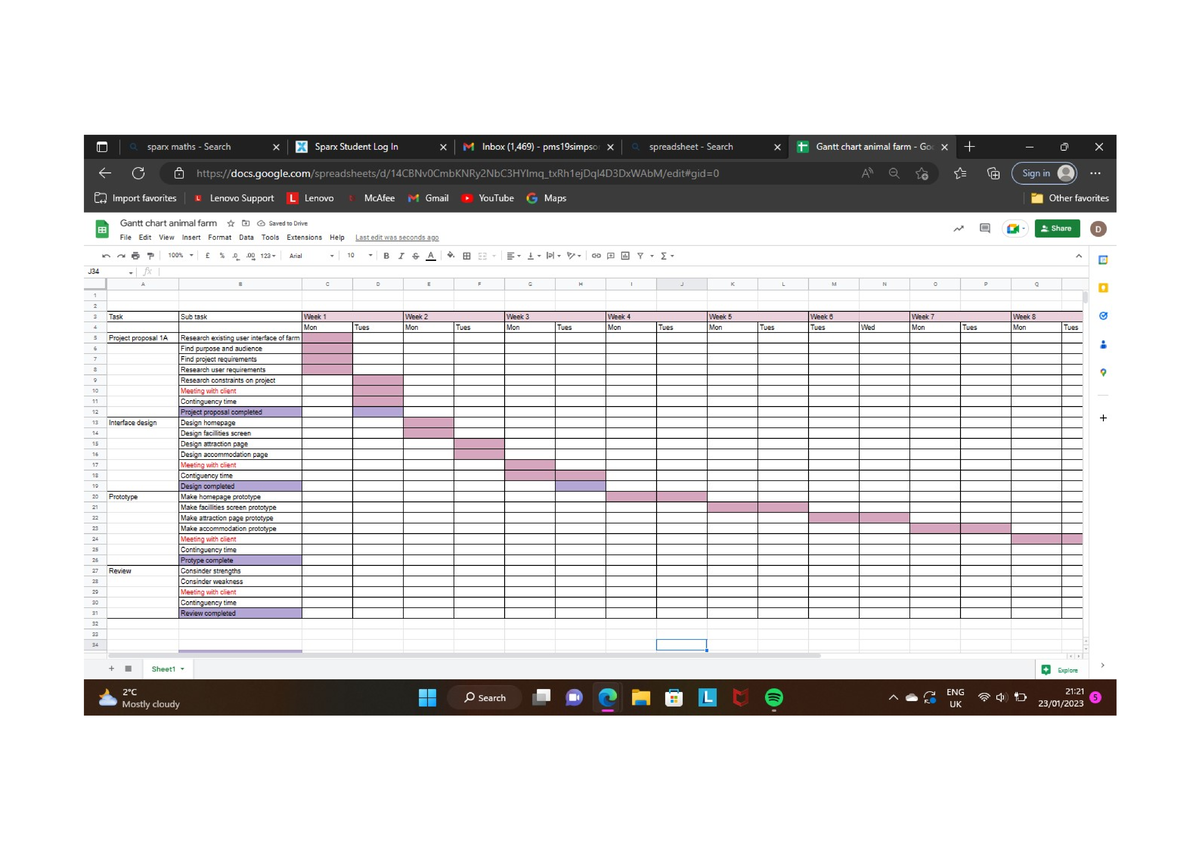This screenshot has width=1200, height=849.
Task: Select the functions (Σ) icon
Action: (x=664, y=256)
